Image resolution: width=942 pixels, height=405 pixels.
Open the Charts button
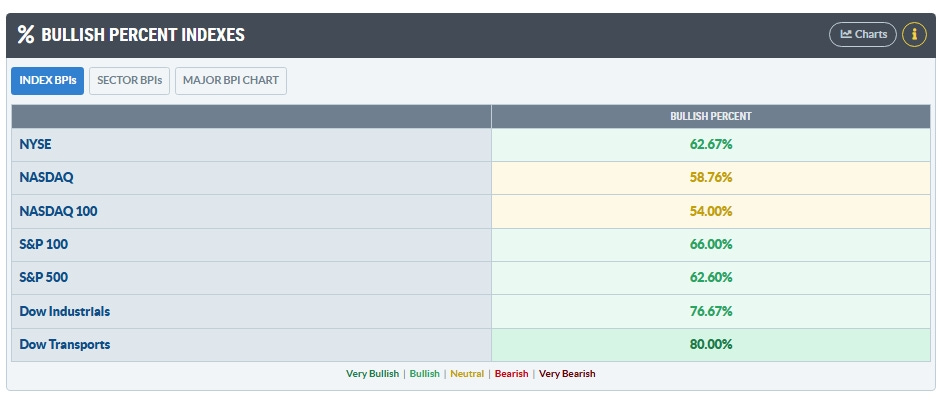(863, 34)
